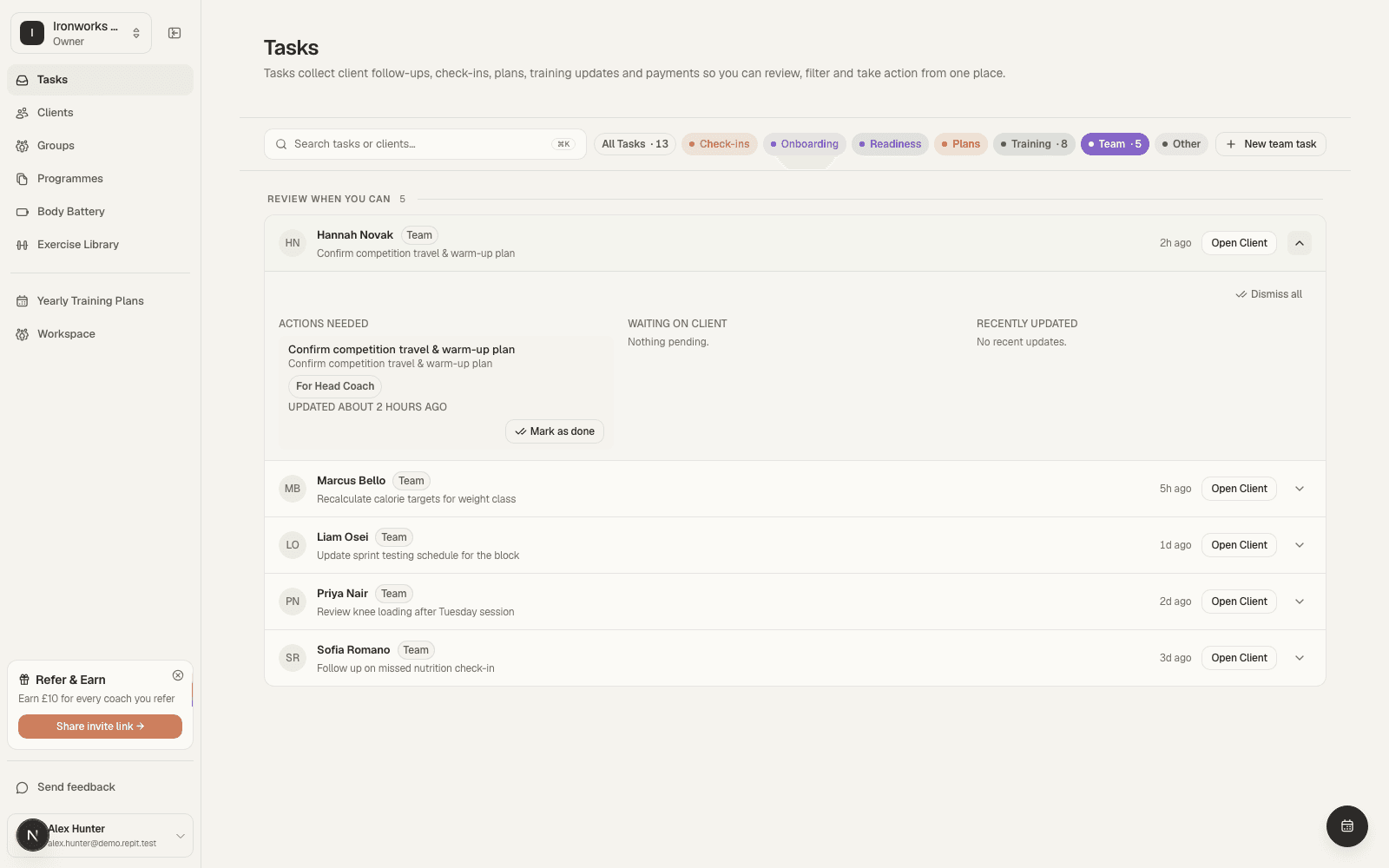The height and width of the screenshot is (868, 1389).
Task: Filter by Check-ins
Action: click(x=719, y=144)
